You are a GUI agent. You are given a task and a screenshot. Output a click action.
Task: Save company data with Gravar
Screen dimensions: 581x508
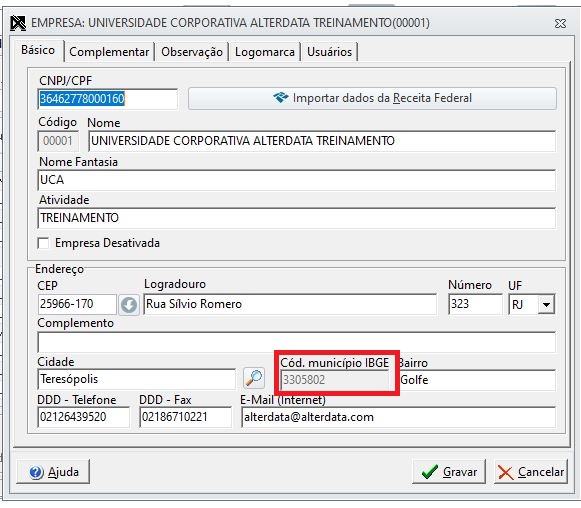pyautogui.click(x=449, y=472)
